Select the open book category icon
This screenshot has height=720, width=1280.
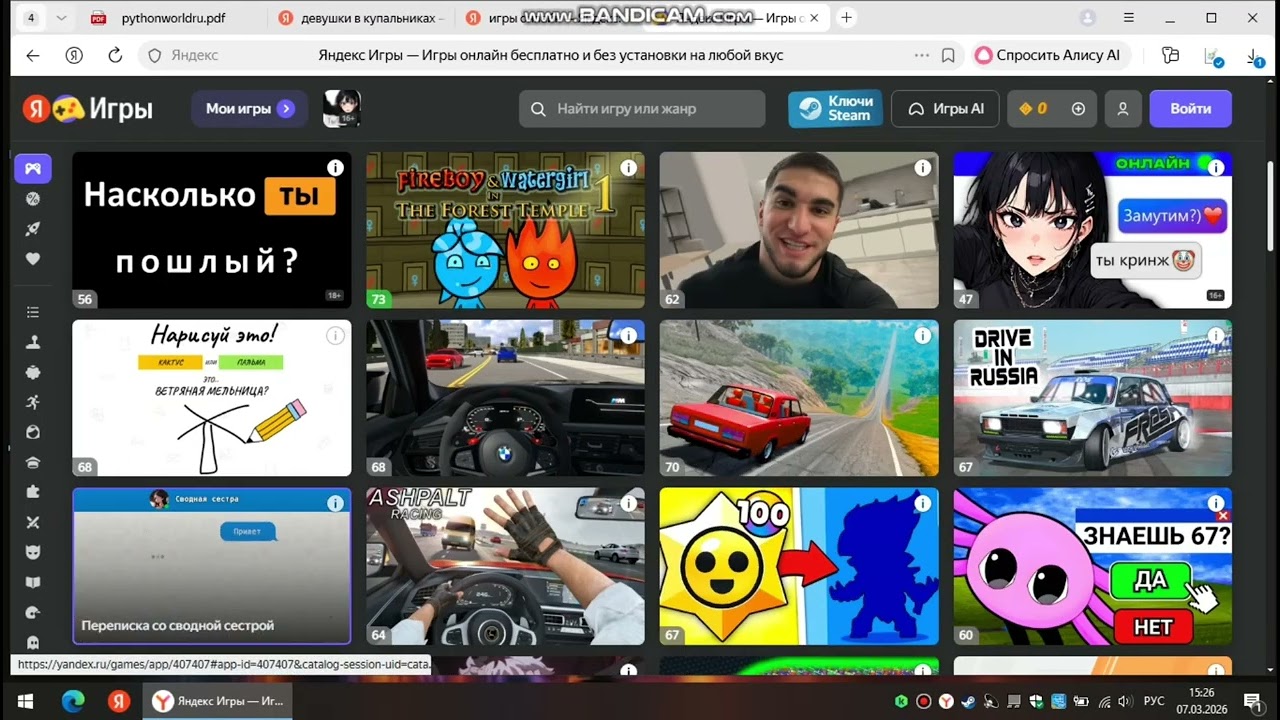click(33, 582)
